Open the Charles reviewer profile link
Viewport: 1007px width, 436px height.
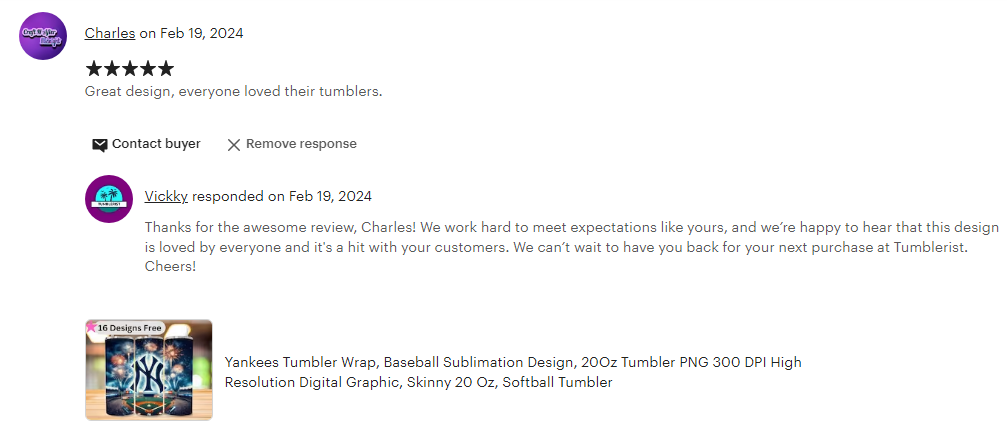(110, 33)
